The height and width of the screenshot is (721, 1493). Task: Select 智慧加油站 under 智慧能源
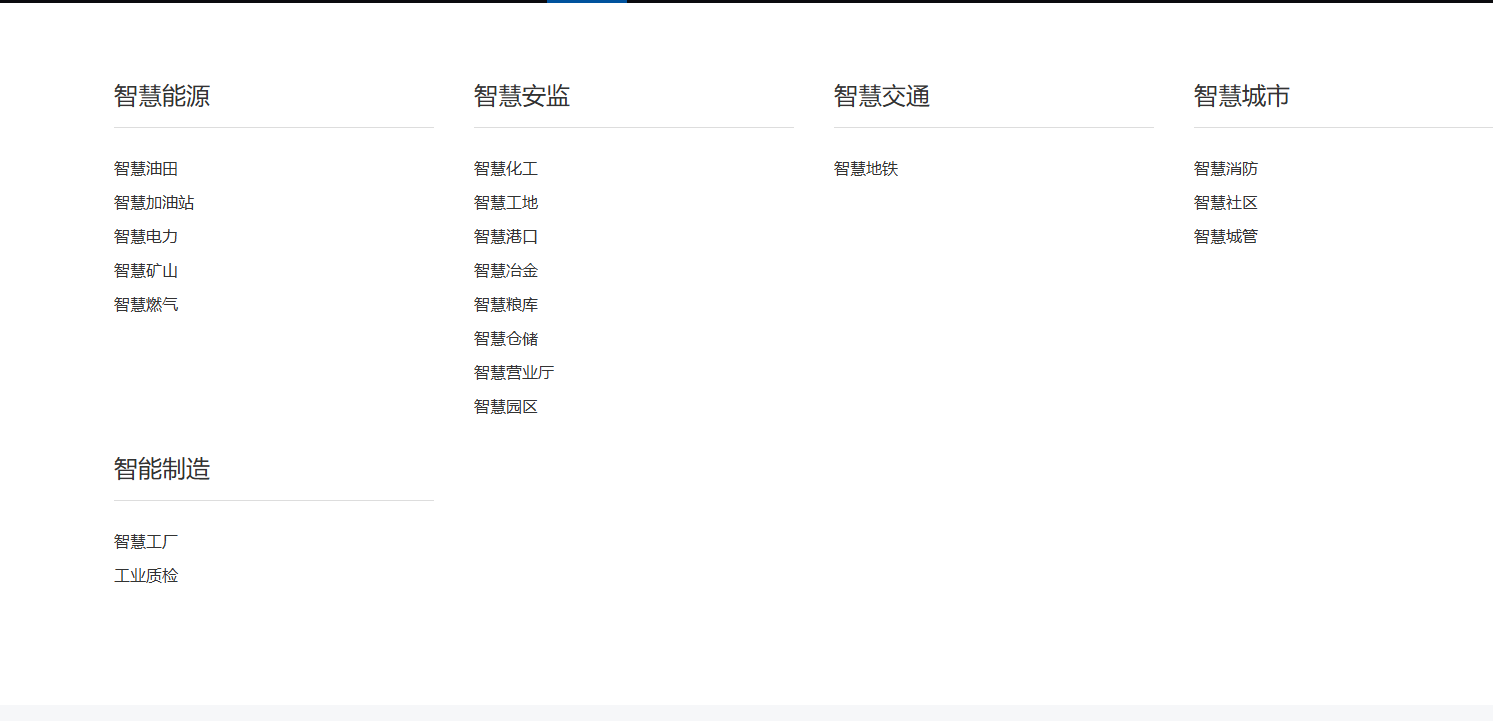pyautogui.click(x=154, y=203)
